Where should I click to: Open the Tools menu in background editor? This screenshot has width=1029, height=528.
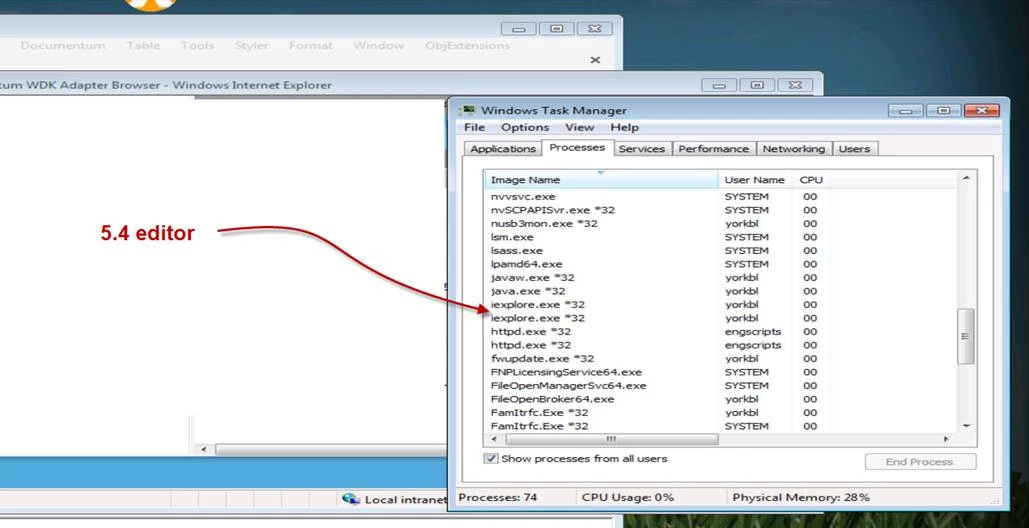198,45
